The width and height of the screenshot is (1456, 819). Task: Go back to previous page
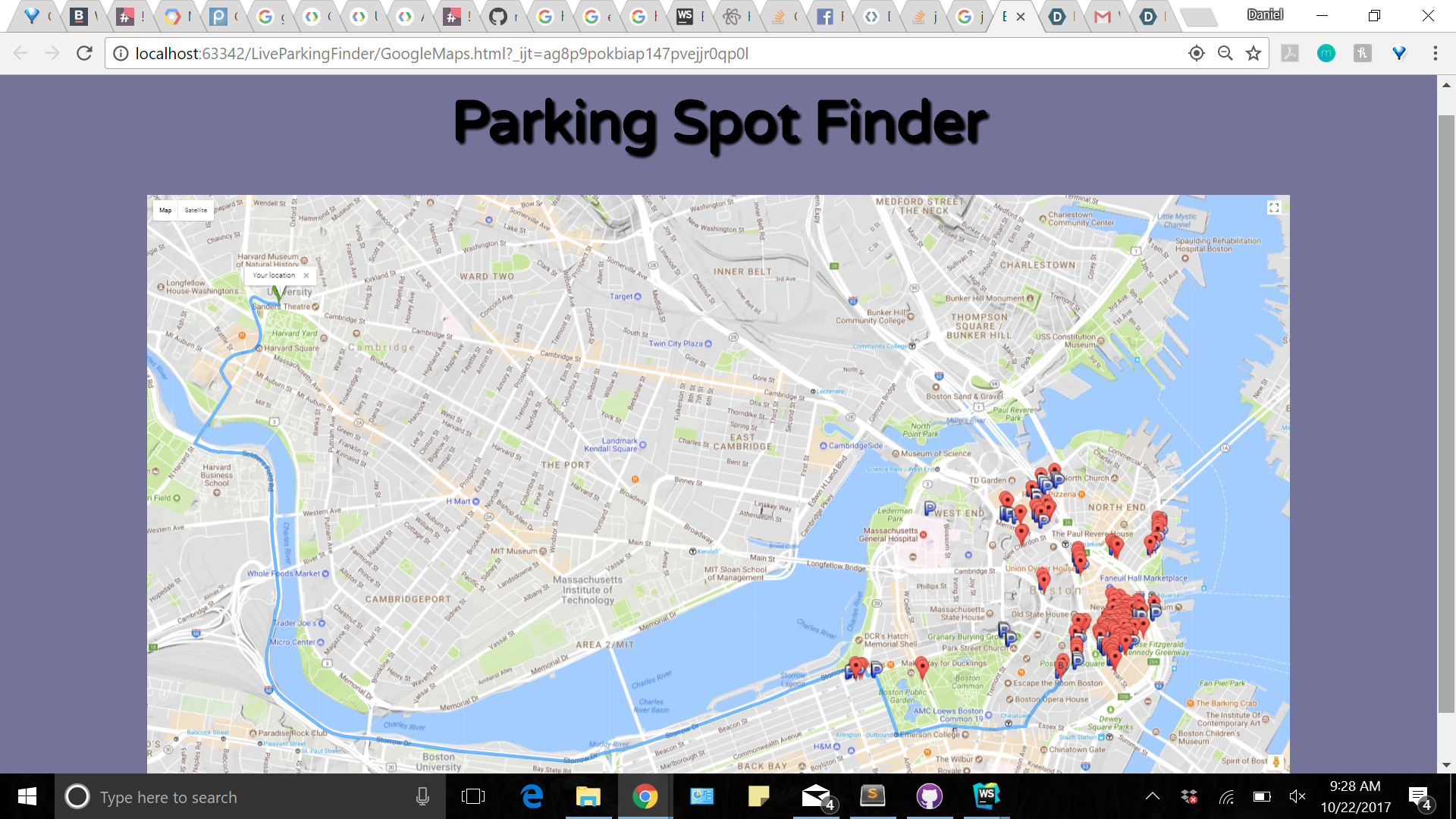pos(20,53)
